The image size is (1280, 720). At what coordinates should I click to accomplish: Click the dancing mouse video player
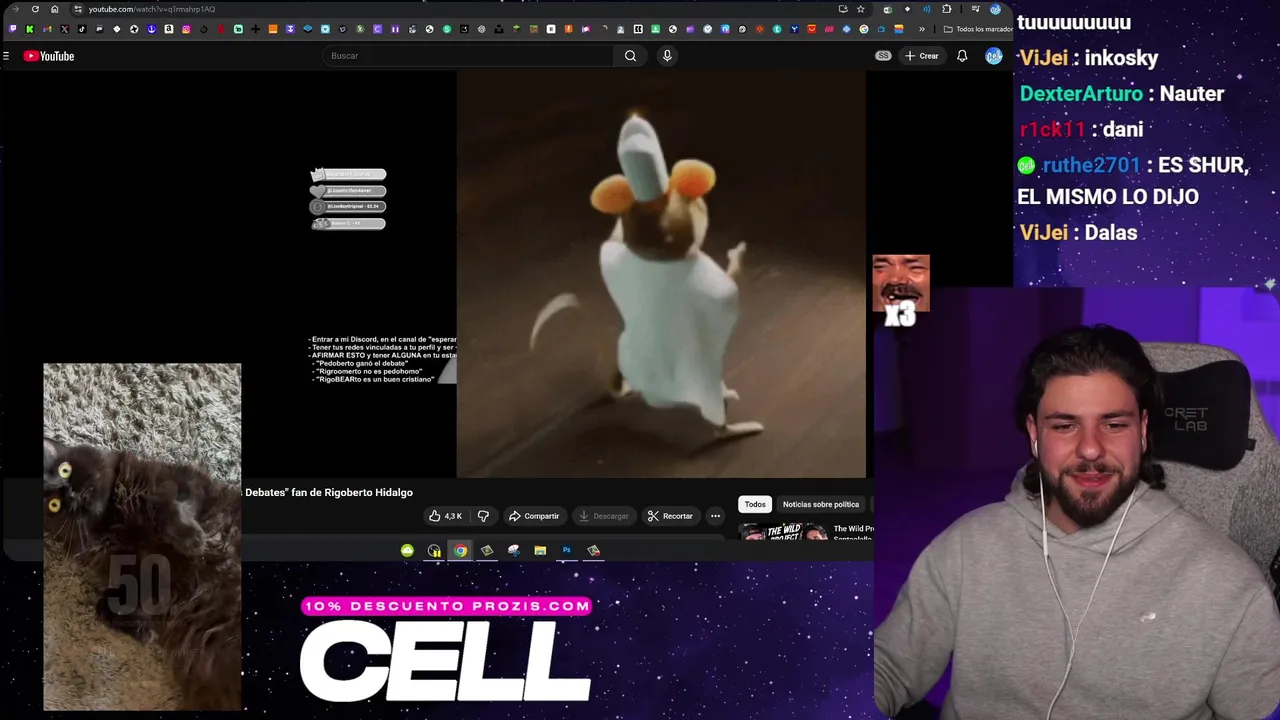pyautogui.click(x=661, y=274)
